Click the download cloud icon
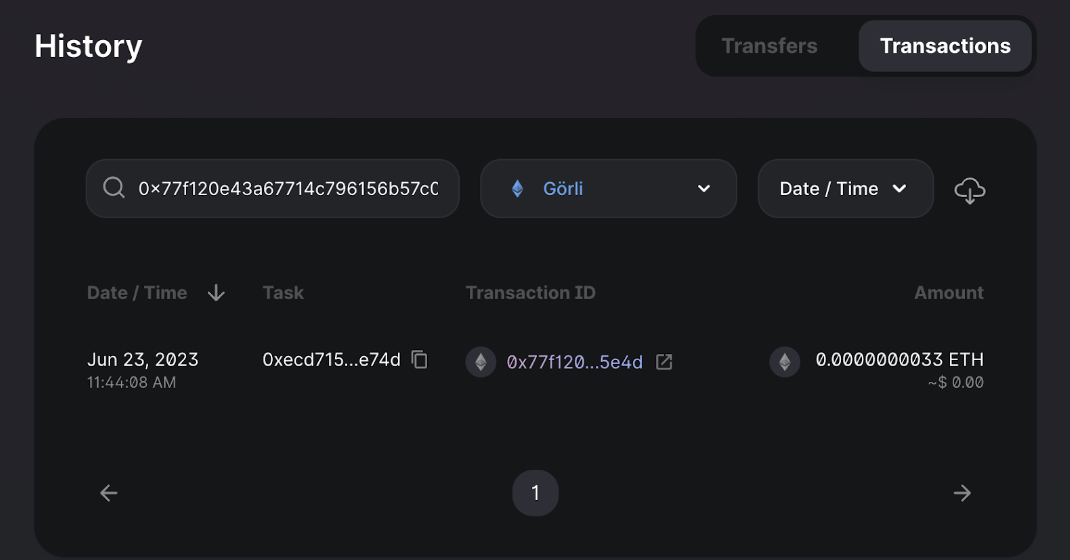 (970, 189)
